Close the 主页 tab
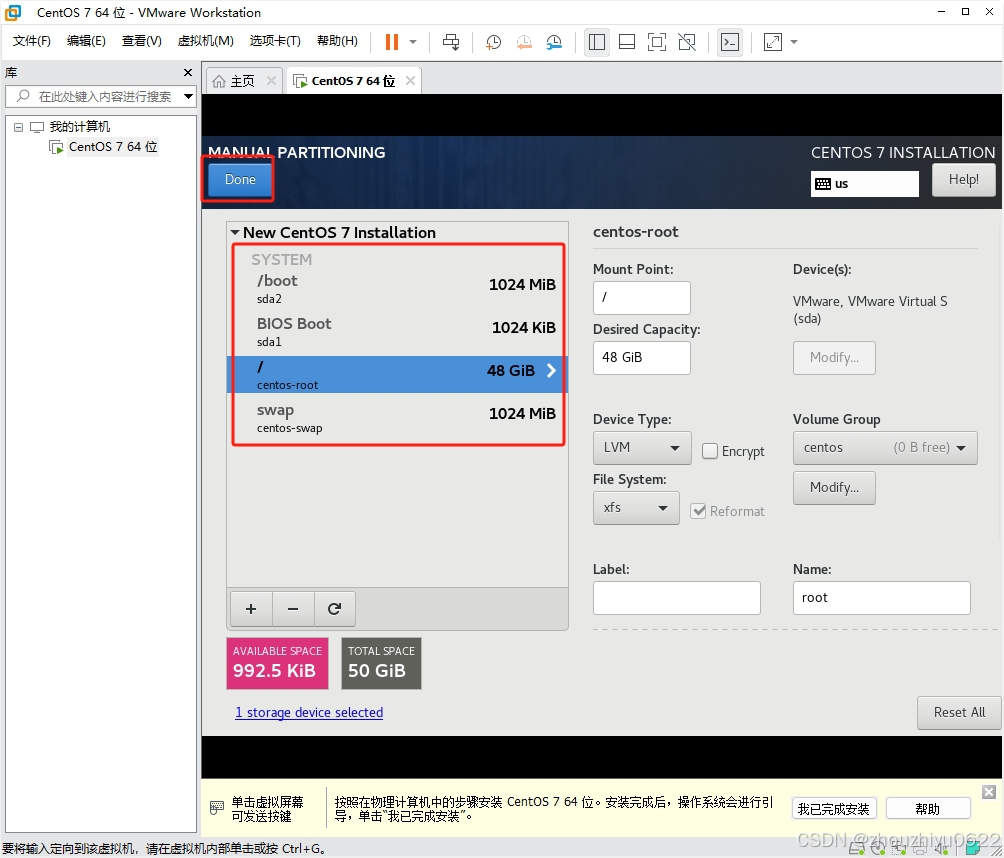The height and width of the screenshot is (858, 1004). tap(271, 81)
